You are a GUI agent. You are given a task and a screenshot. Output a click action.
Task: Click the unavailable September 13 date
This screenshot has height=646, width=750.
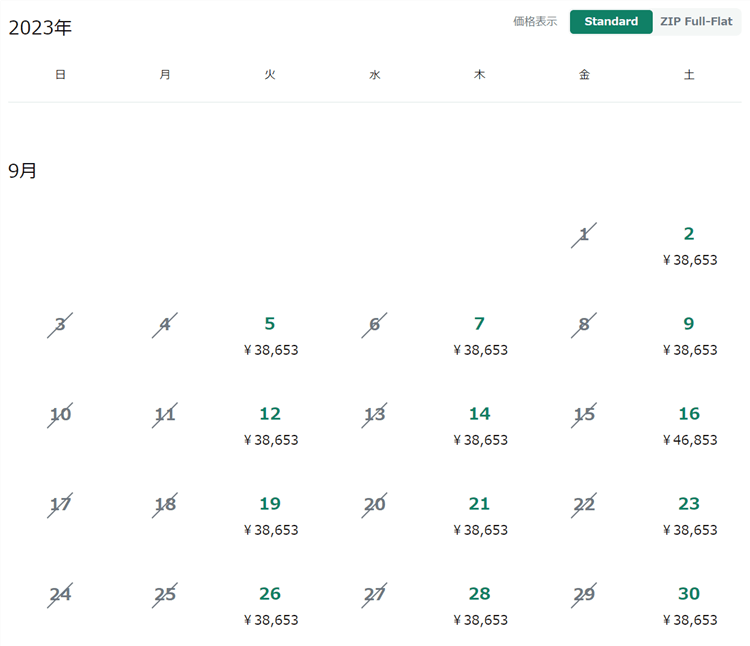coord(375,414)
